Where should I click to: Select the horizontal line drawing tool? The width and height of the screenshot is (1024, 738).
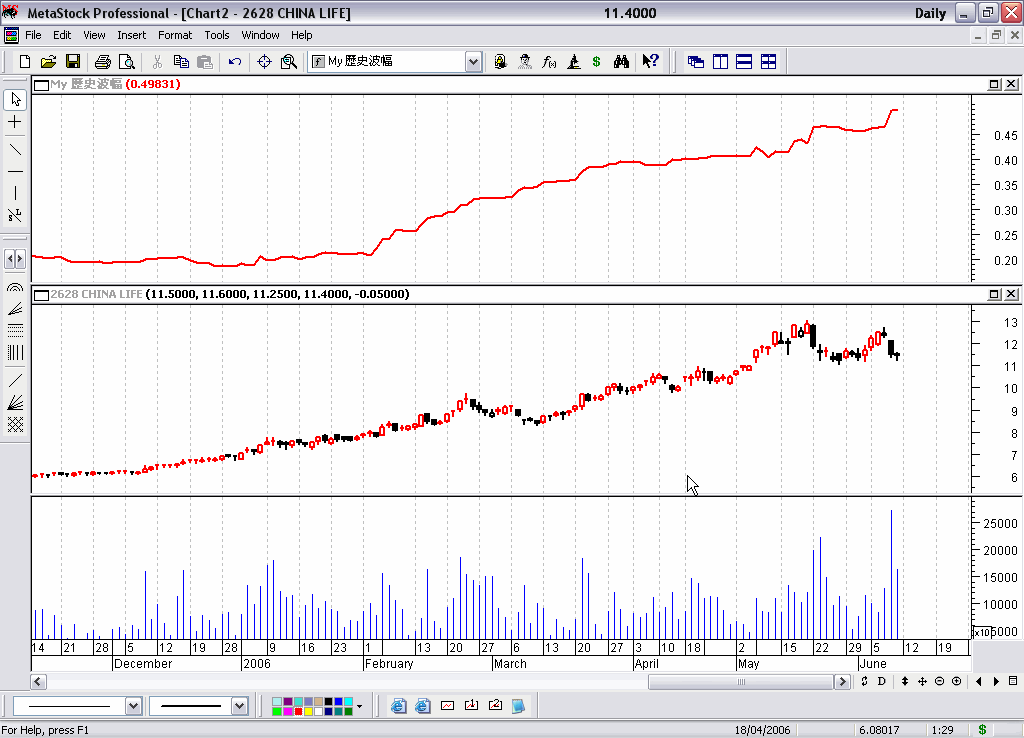point(15,172)
